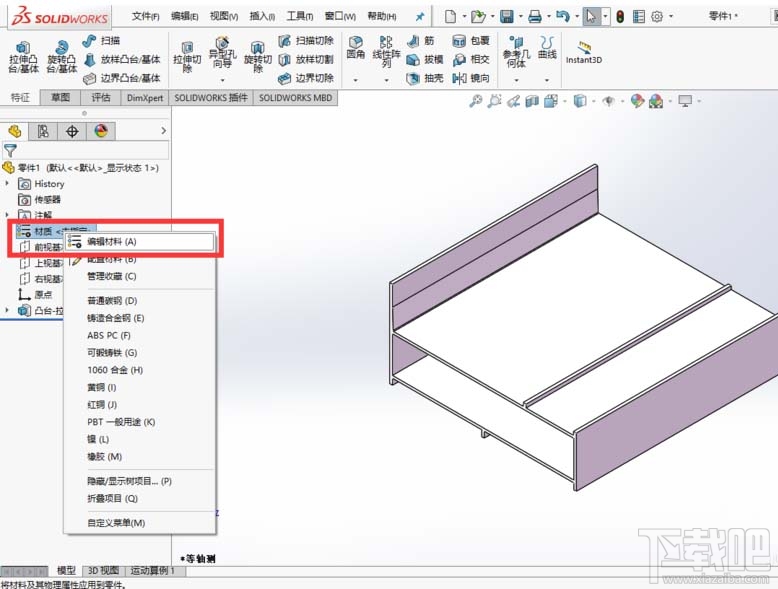Image resolution: width=778 pixels, height=589 pixels.
Task: Select the Lofted Cut (放样切割) tool
Action: [x=306, y=60]
